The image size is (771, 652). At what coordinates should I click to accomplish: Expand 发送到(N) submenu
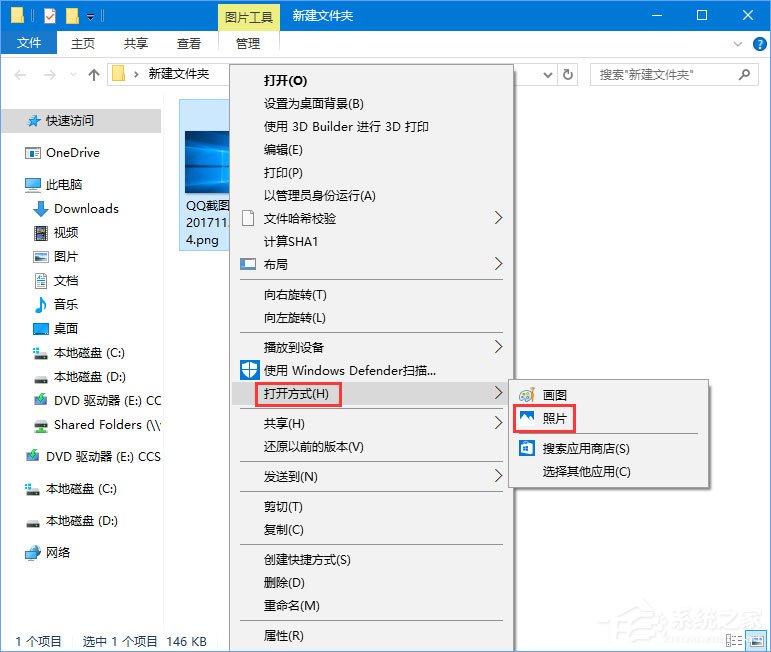point(498,476)
